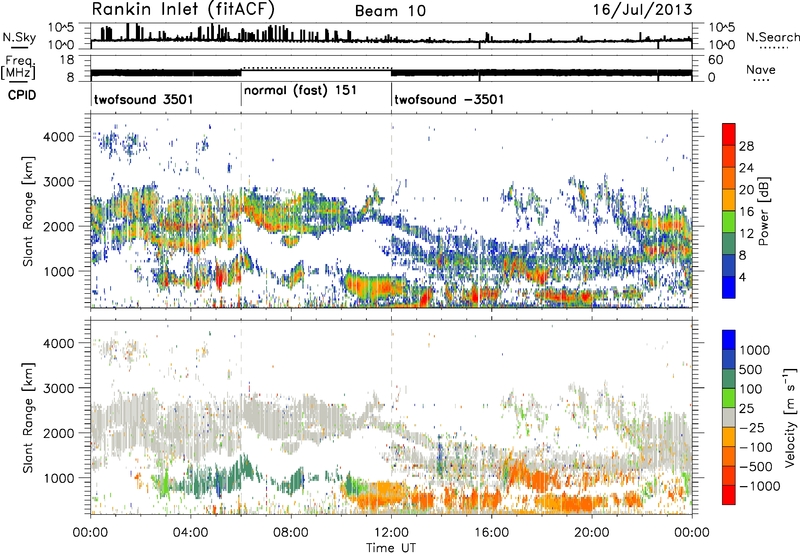
Task: Click the solid line sample under "N.Sky"
Action: [19, 47]
